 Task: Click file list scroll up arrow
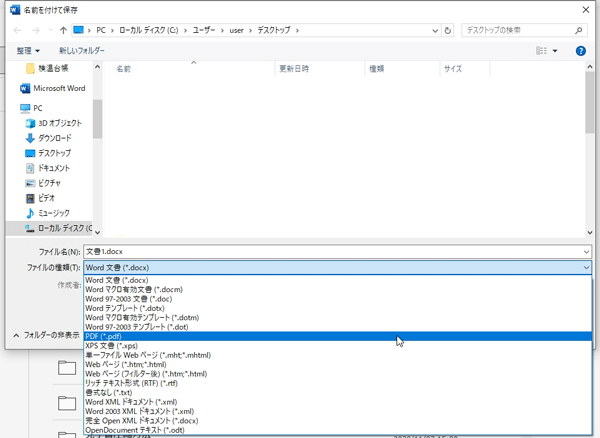tap(589, 67)
